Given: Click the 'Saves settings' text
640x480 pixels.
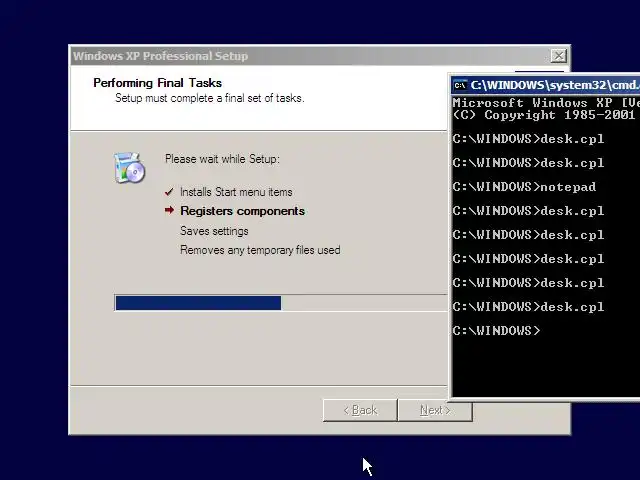Looking at the screenshot, I should pyautogui.click(x=214, y=231).
